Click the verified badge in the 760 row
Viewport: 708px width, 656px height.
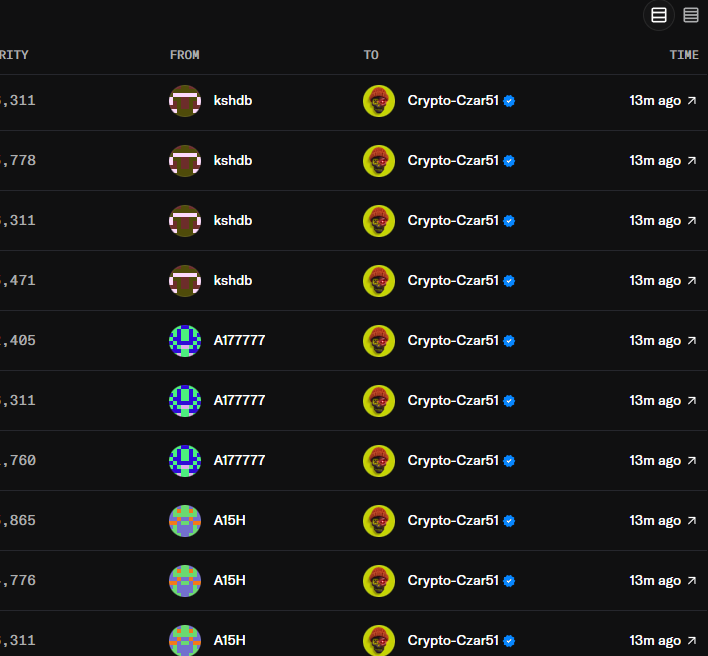tap(509, 461)
